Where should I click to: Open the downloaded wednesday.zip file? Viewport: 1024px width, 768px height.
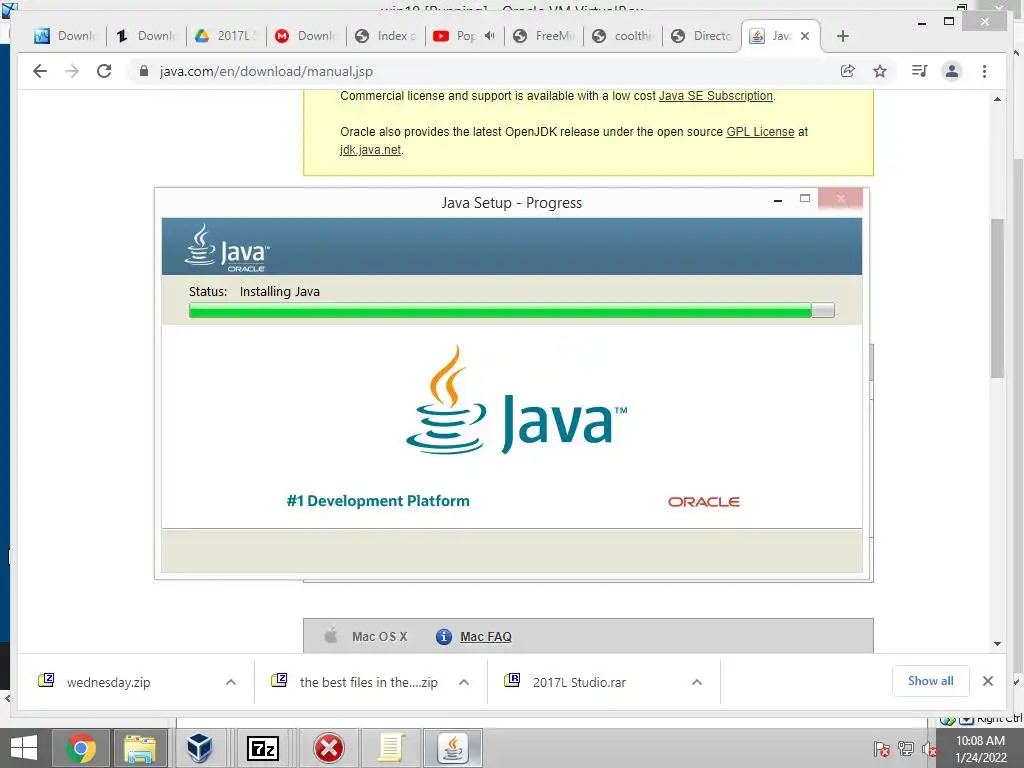pyautogui.click(x=108, y=682)
